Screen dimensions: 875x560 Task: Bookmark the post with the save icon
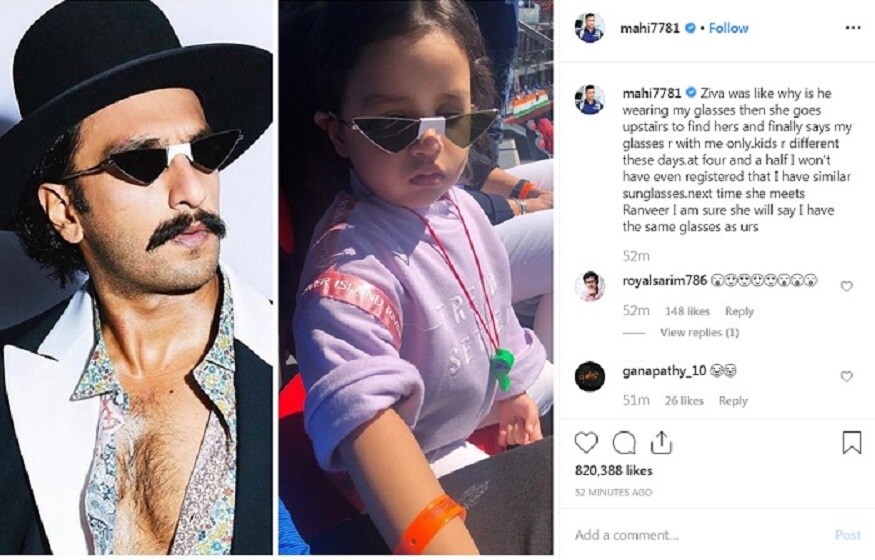(x=851, y=443)
